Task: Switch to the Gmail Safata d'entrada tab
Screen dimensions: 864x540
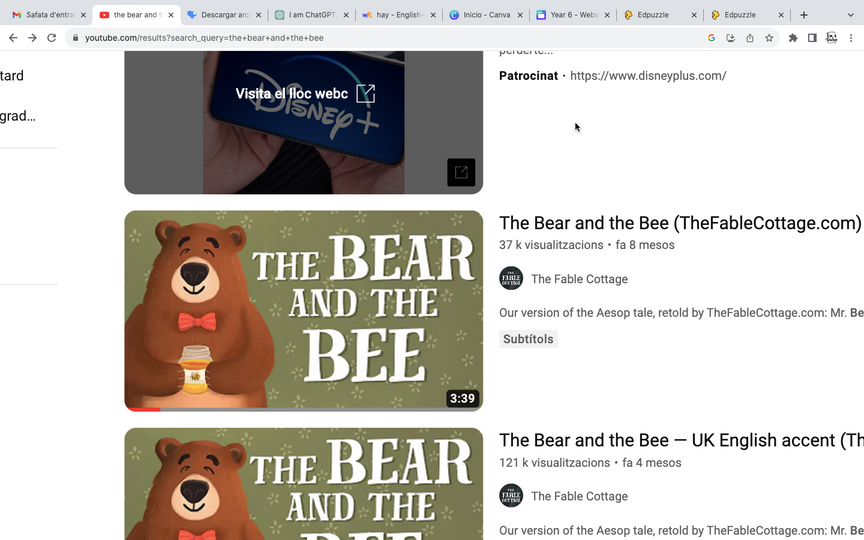Action: point(49,15)
